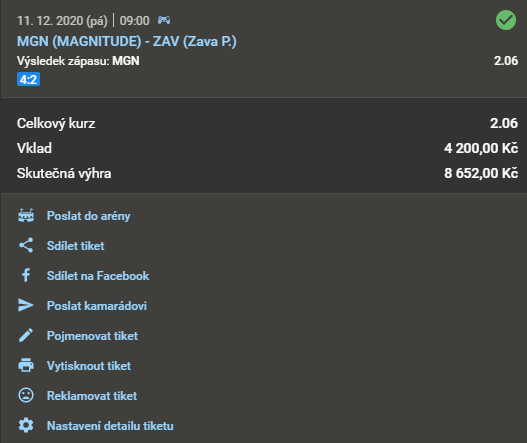Click the pencil rename icon

26,335
